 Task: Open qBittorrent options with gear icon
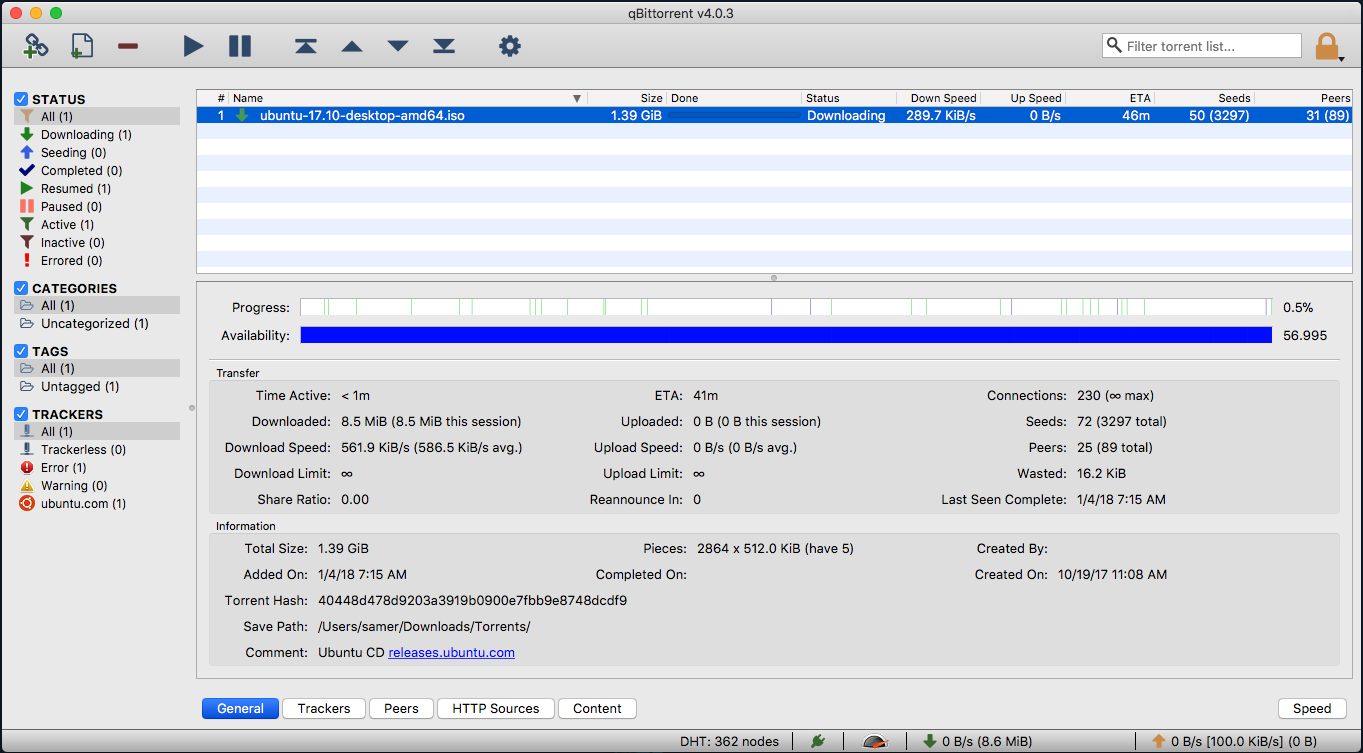tap(509, 46)
